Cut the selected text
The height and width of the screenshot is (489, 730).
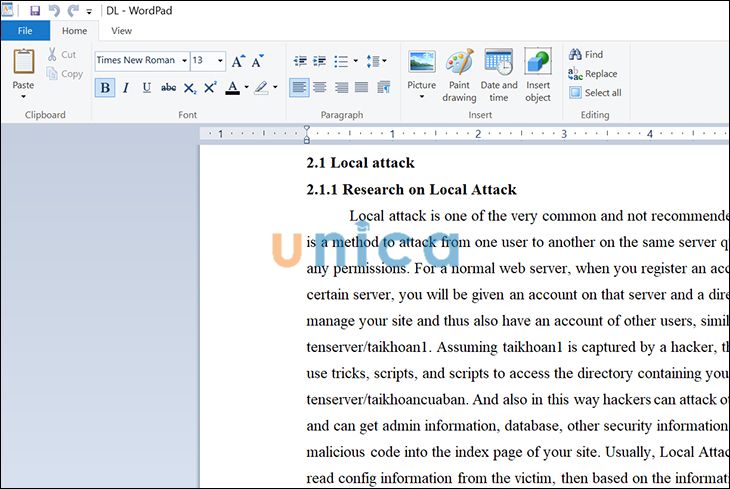tap(62, 54)
